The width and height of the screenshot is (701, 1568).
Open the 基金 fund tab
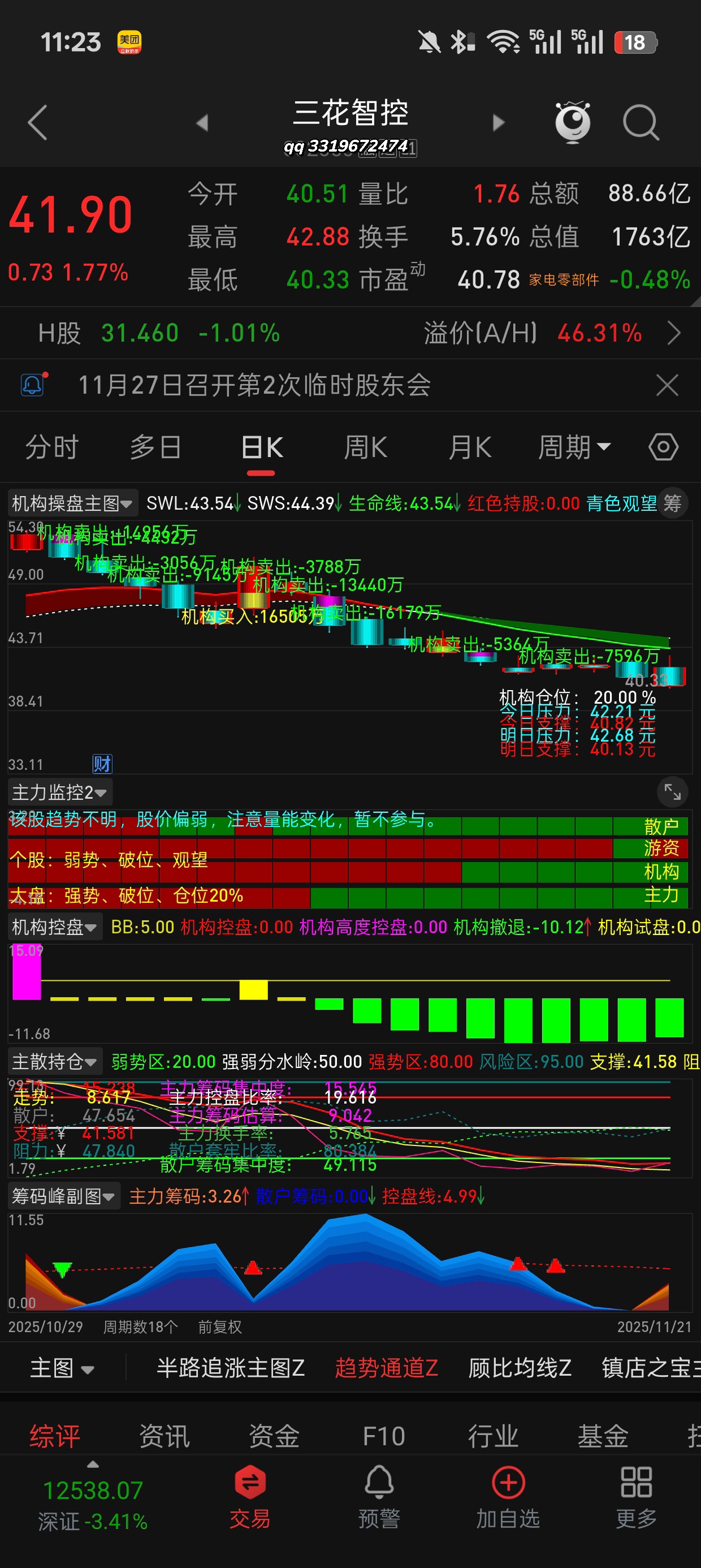pyautogui.click(x=603, y=1436)
